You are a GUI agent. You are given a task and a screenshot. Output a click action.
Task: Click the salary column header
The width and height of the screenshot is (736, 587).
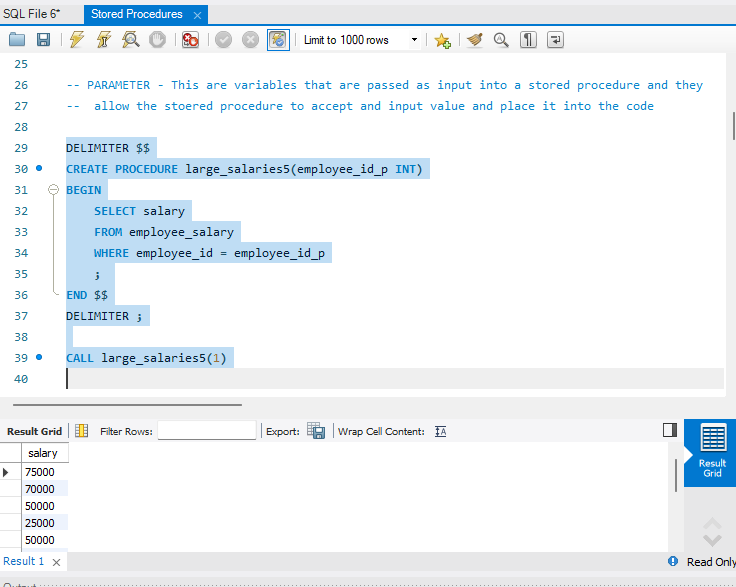click(45, 453)
